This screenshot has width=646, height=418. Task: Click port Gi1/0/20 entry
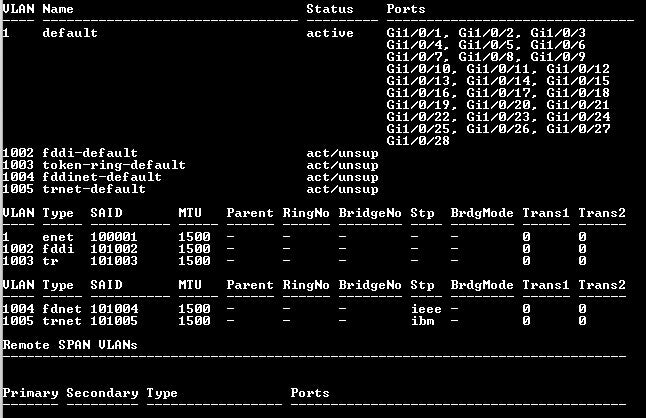499,105
